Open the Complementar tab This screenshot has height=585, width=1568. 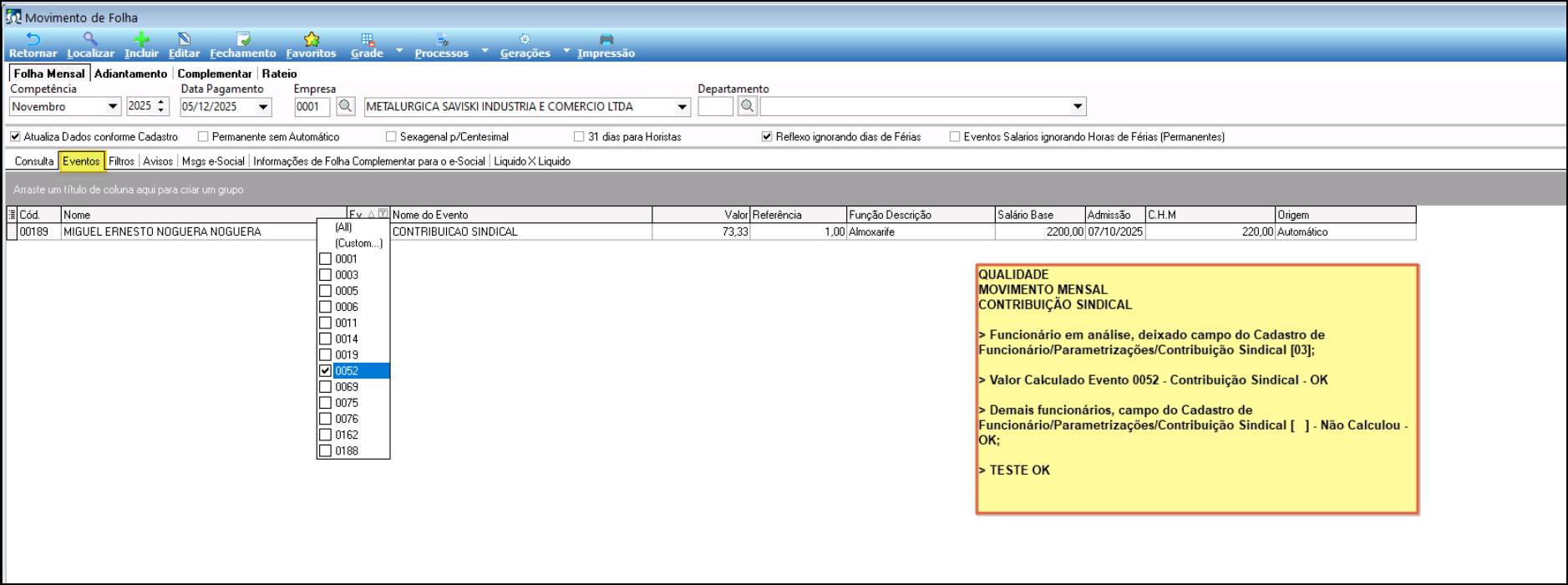215,74
